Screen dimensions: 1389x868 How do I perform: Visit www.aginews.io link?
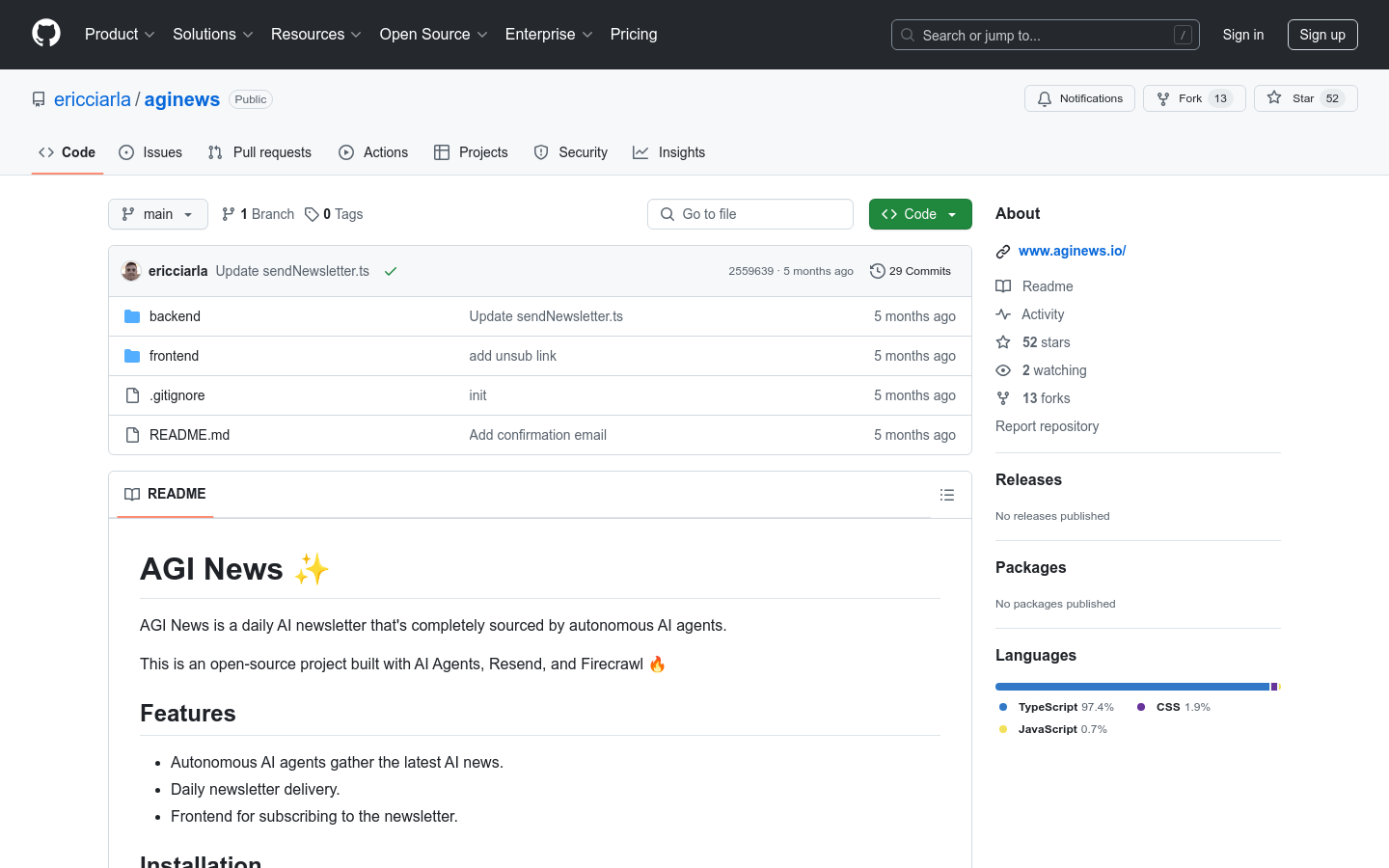tap(1073, 251)
